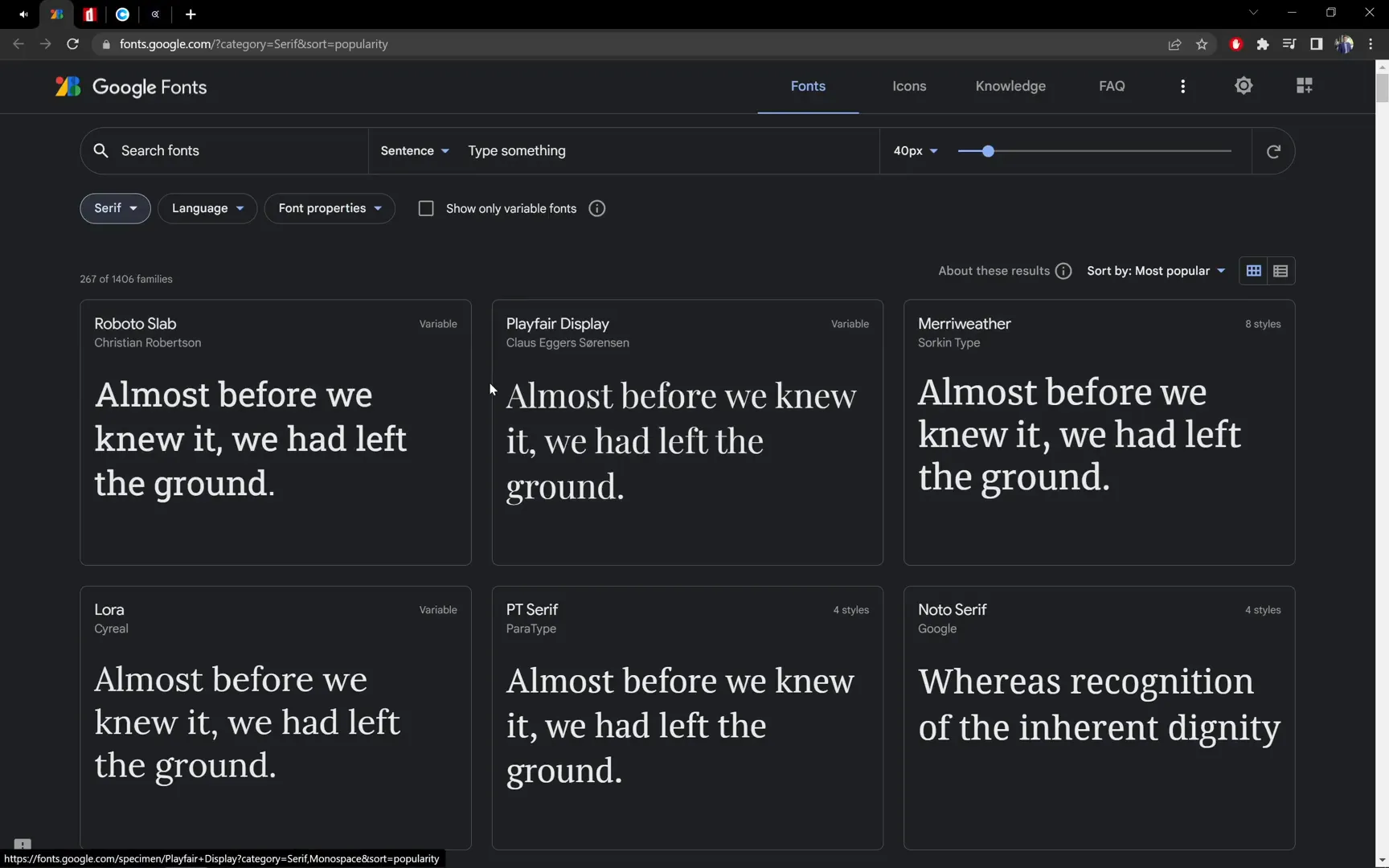Switch to the Icons tab
Screen dimensions: 1389x868
tap(909, 86)
